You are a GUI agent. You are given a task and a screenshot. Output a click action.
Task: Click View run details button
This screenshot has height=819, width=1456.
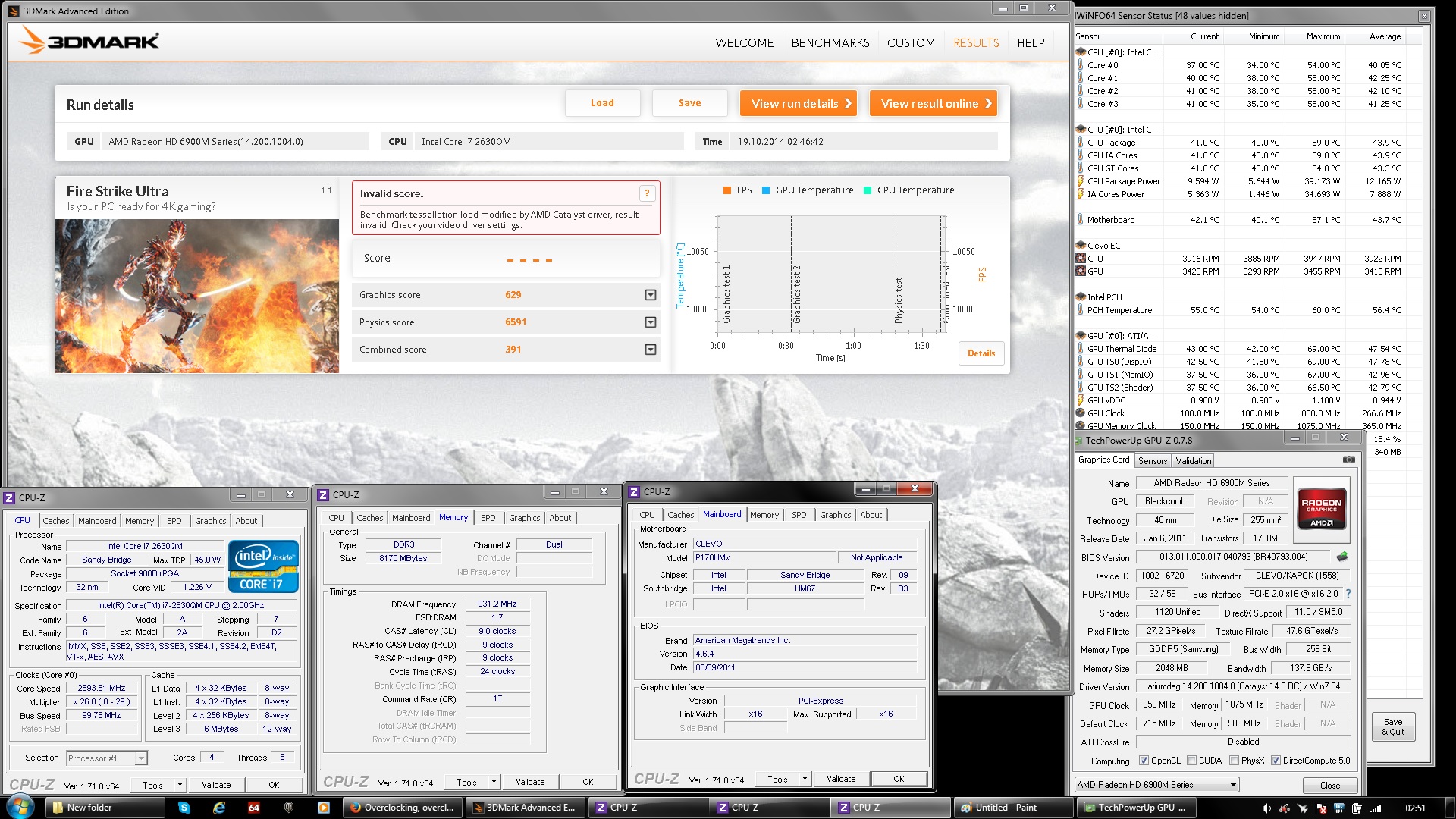point(798,103)
